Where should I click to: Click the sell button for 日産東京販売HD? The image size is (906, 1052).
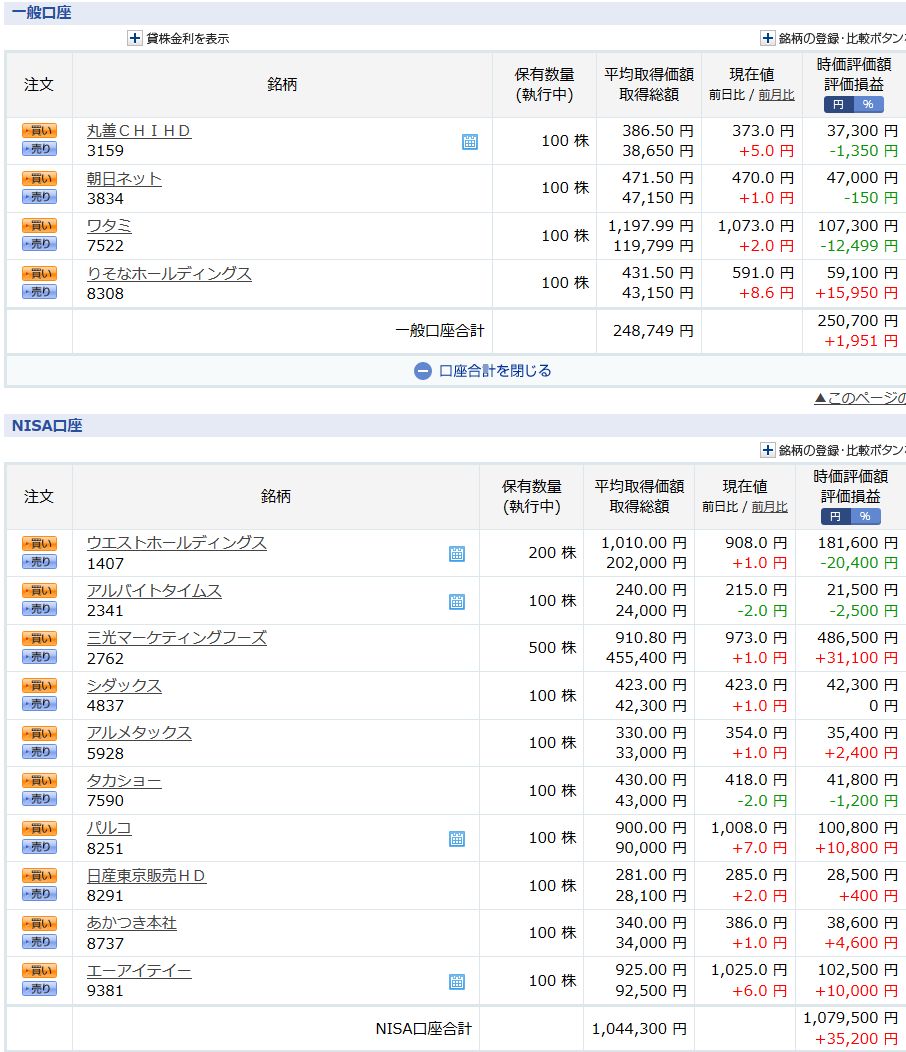click(x=39, y=894)
